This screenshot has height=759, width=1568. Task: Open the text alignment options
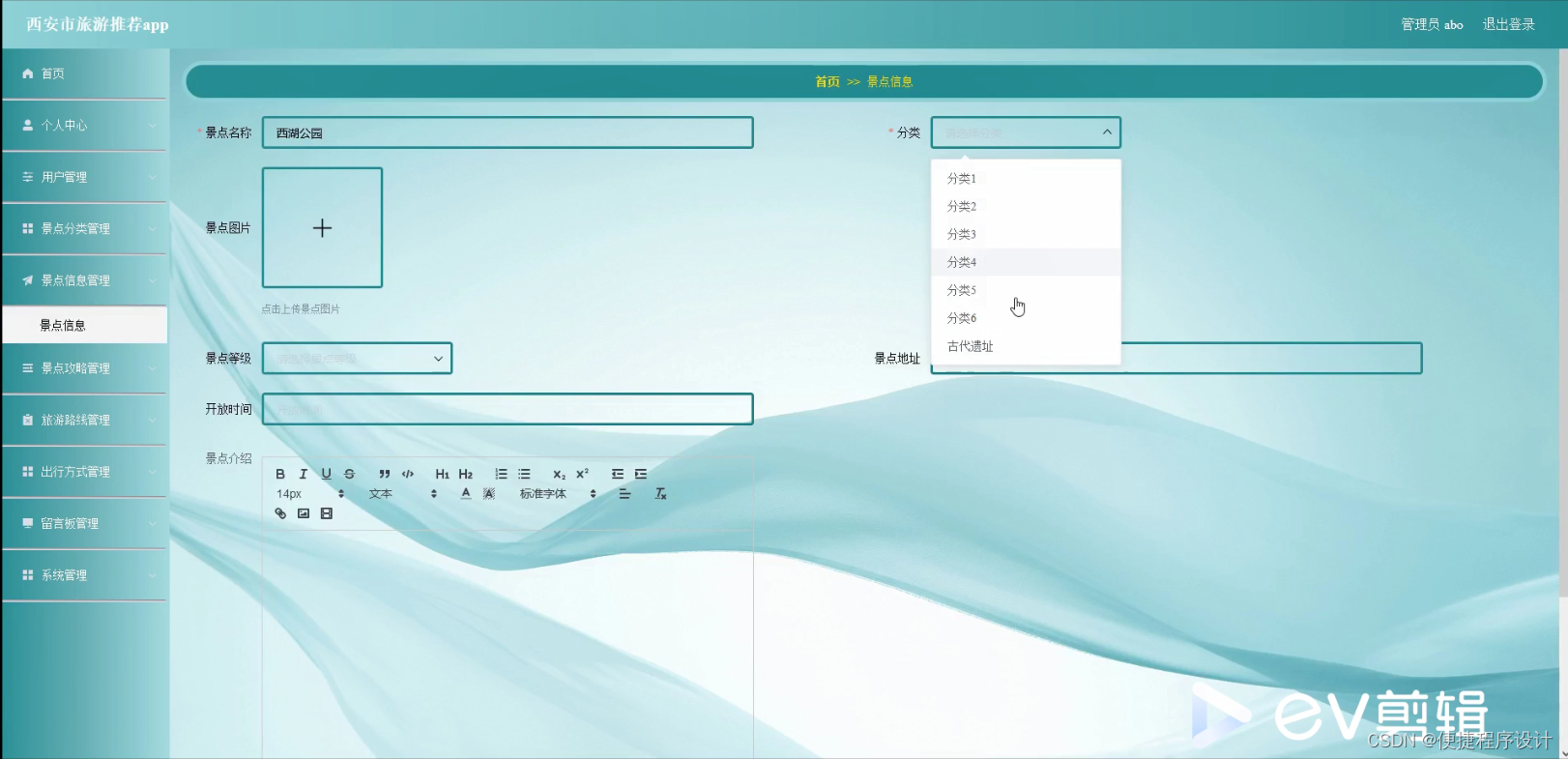[624, 494]
